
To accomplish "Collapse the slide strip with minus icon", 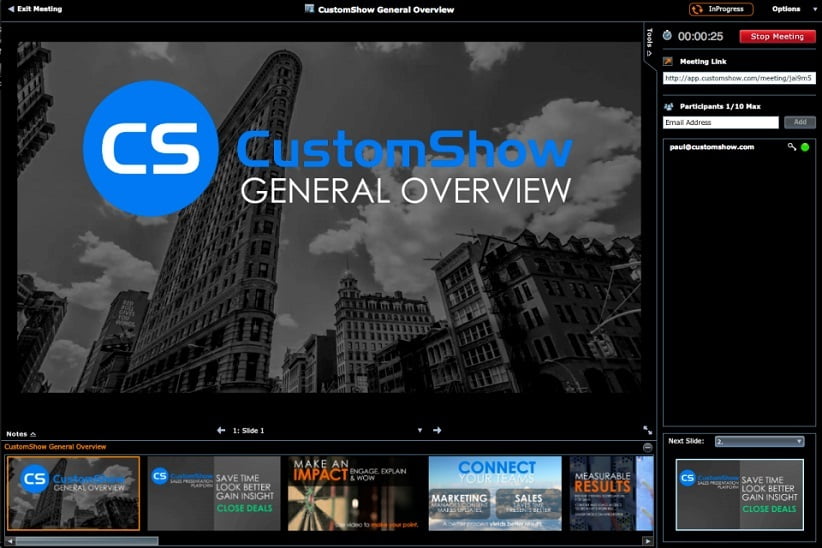I will (x=647, y=447).
